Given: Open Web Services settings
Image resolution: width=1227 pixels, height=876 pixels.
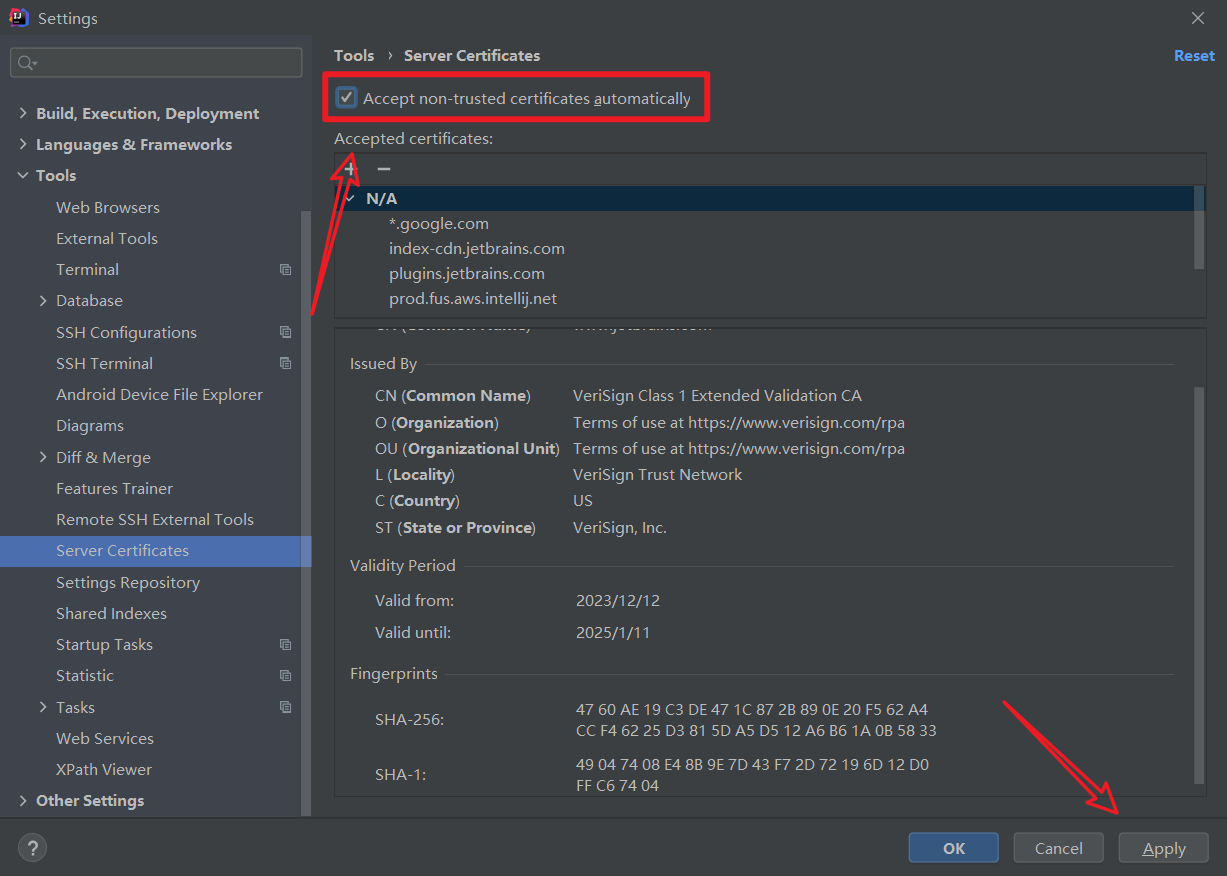Looking at the screenshot, I should click(x=105, y=738).
